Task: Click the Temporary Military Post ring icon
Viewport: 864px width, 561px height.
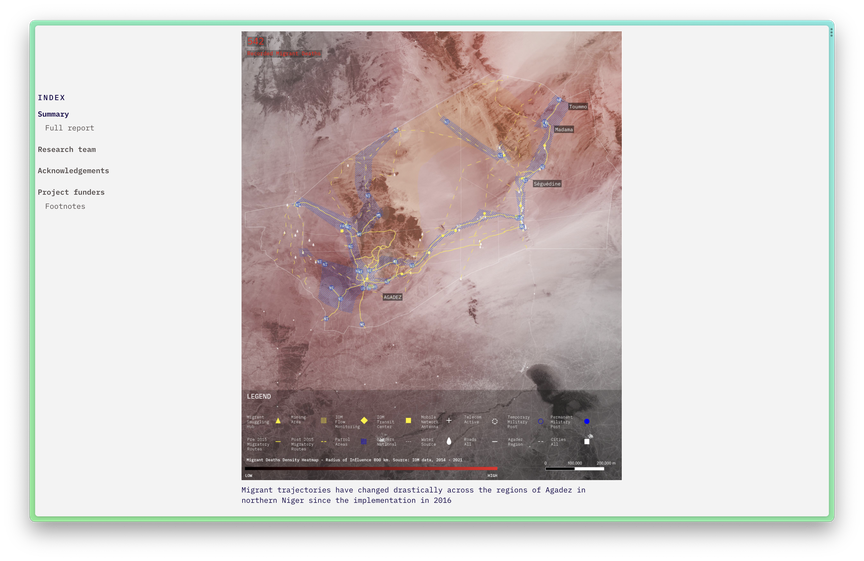Action: point(541,422)
